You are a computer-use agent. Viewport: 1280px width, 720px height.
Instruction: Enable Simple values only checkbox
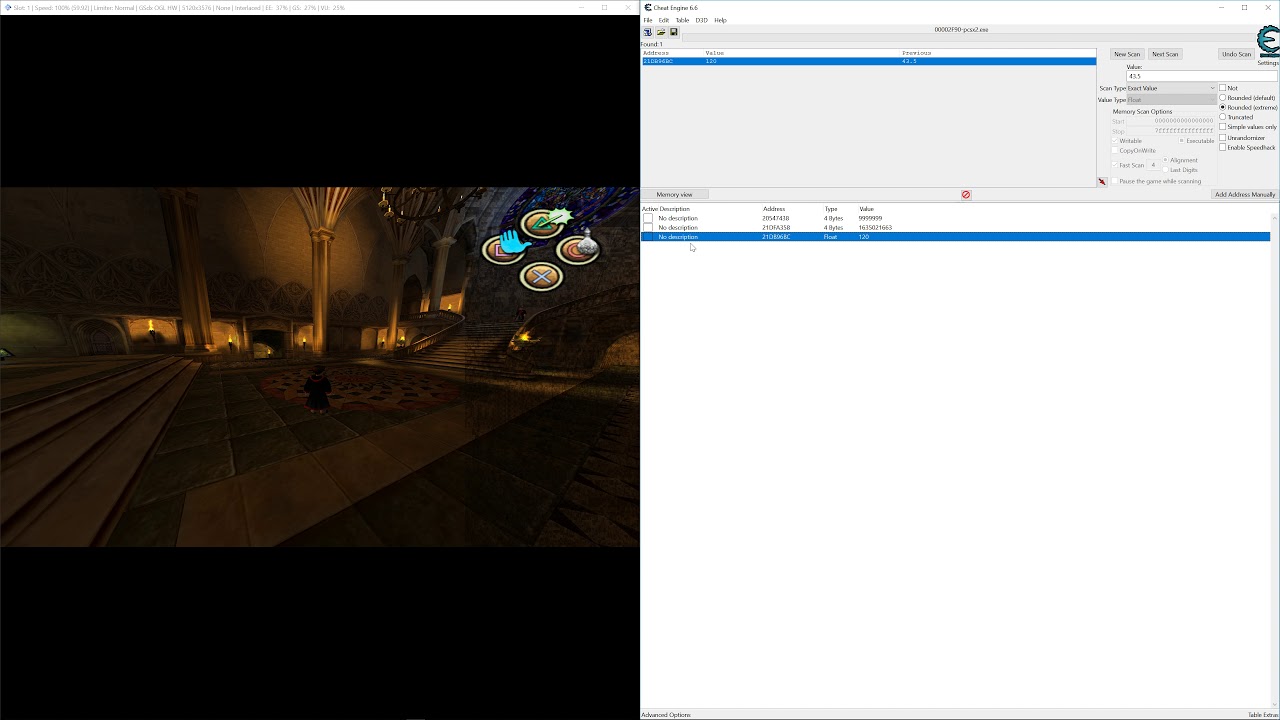(1222, 127)
